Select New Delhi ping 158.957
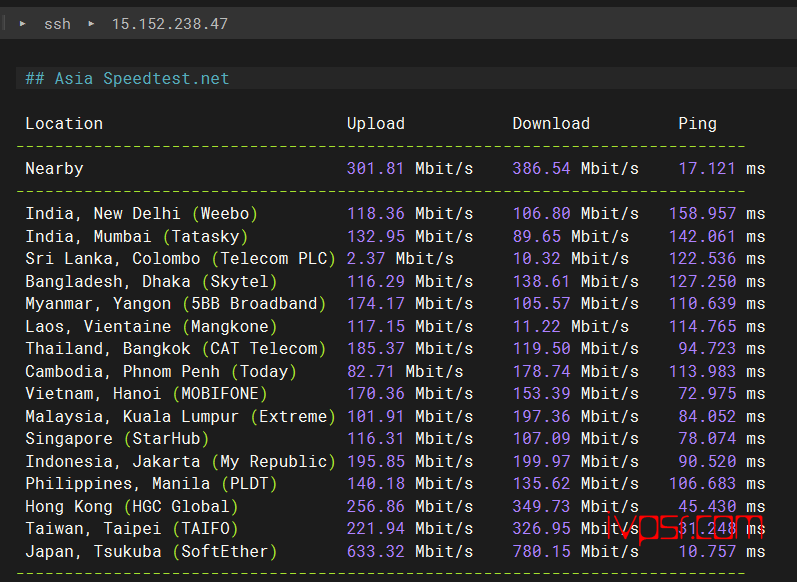The height and width of the screenshot is (582, 797). coord(702,213)
